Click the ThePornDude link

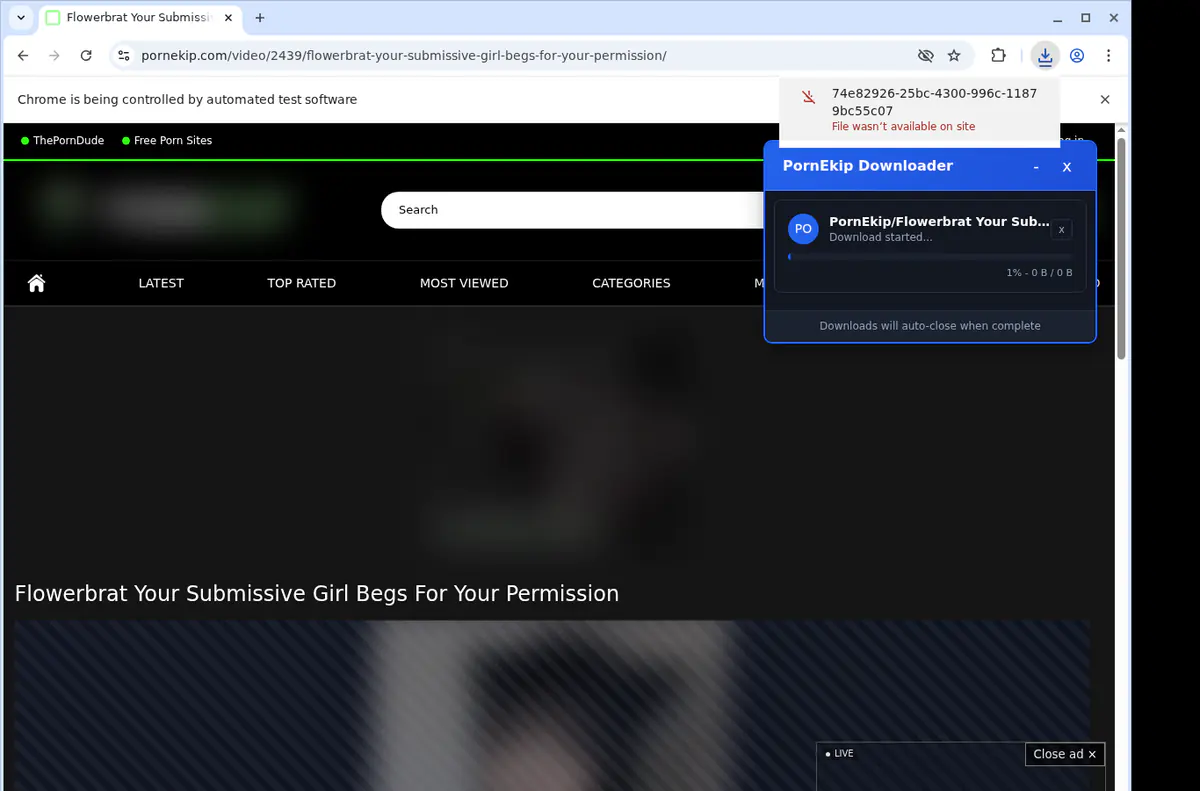pyautogui.click(x=62, y=140)
